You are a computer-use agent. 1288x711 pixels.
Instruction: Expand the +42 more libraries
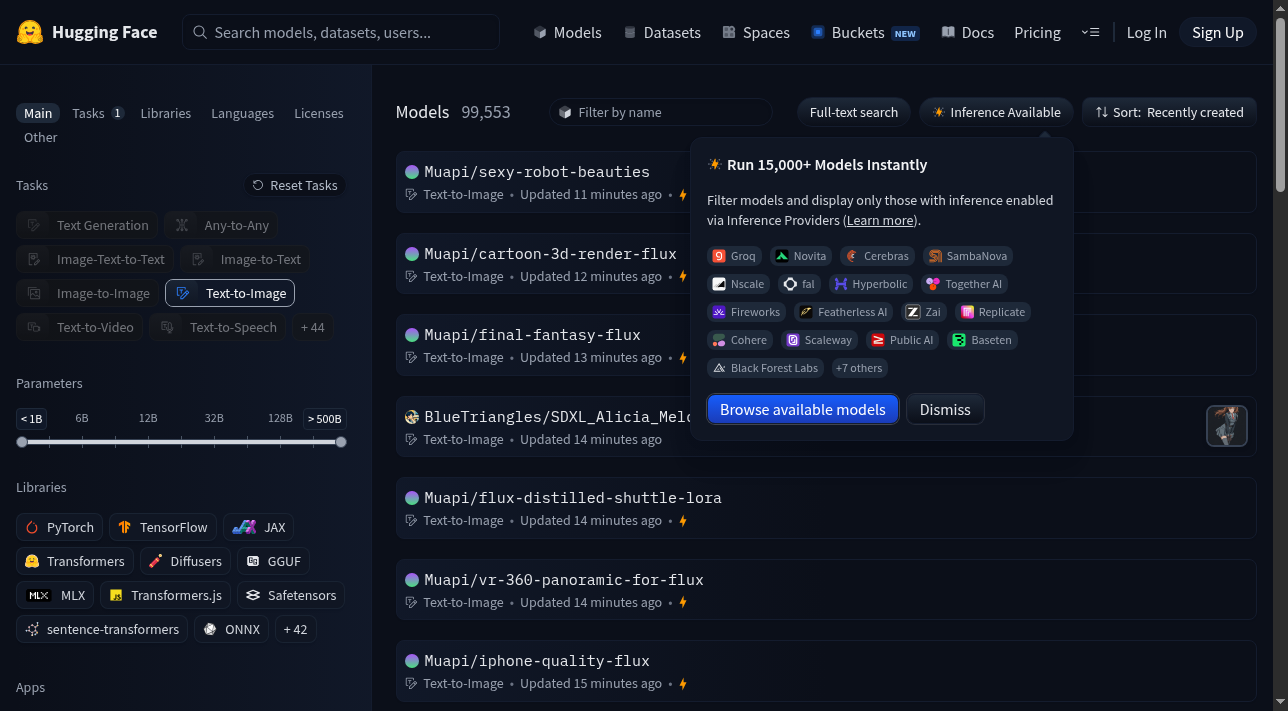pos(296,629)
